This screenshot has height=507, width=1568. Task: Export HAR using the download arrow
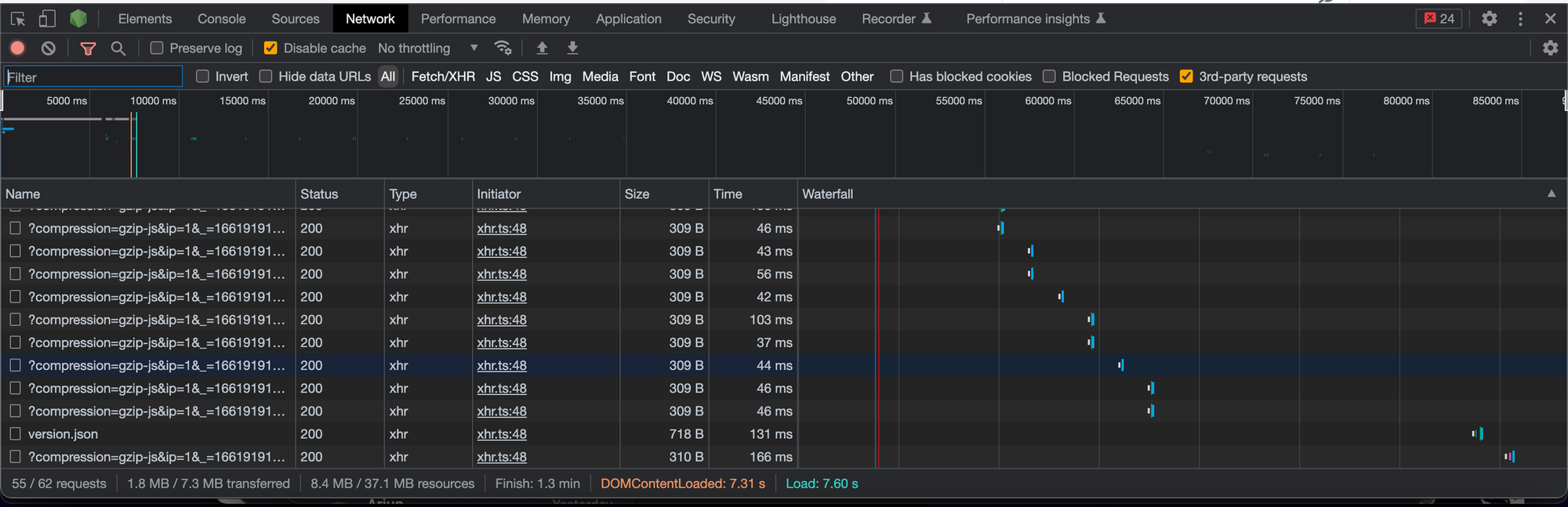pyautogui.click(x=573, y=49)
